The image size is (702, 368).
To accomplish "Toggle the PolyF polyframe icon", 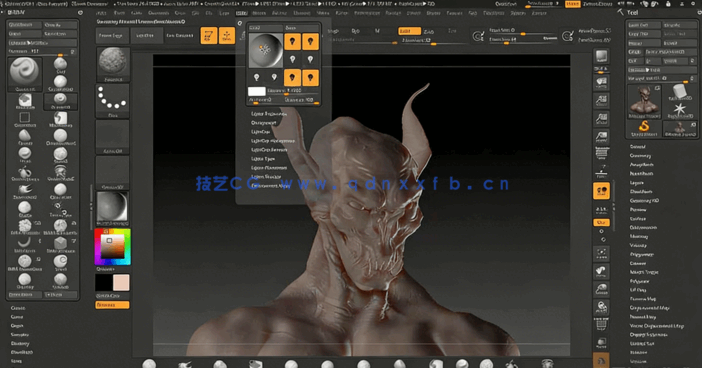I will 601,325.
